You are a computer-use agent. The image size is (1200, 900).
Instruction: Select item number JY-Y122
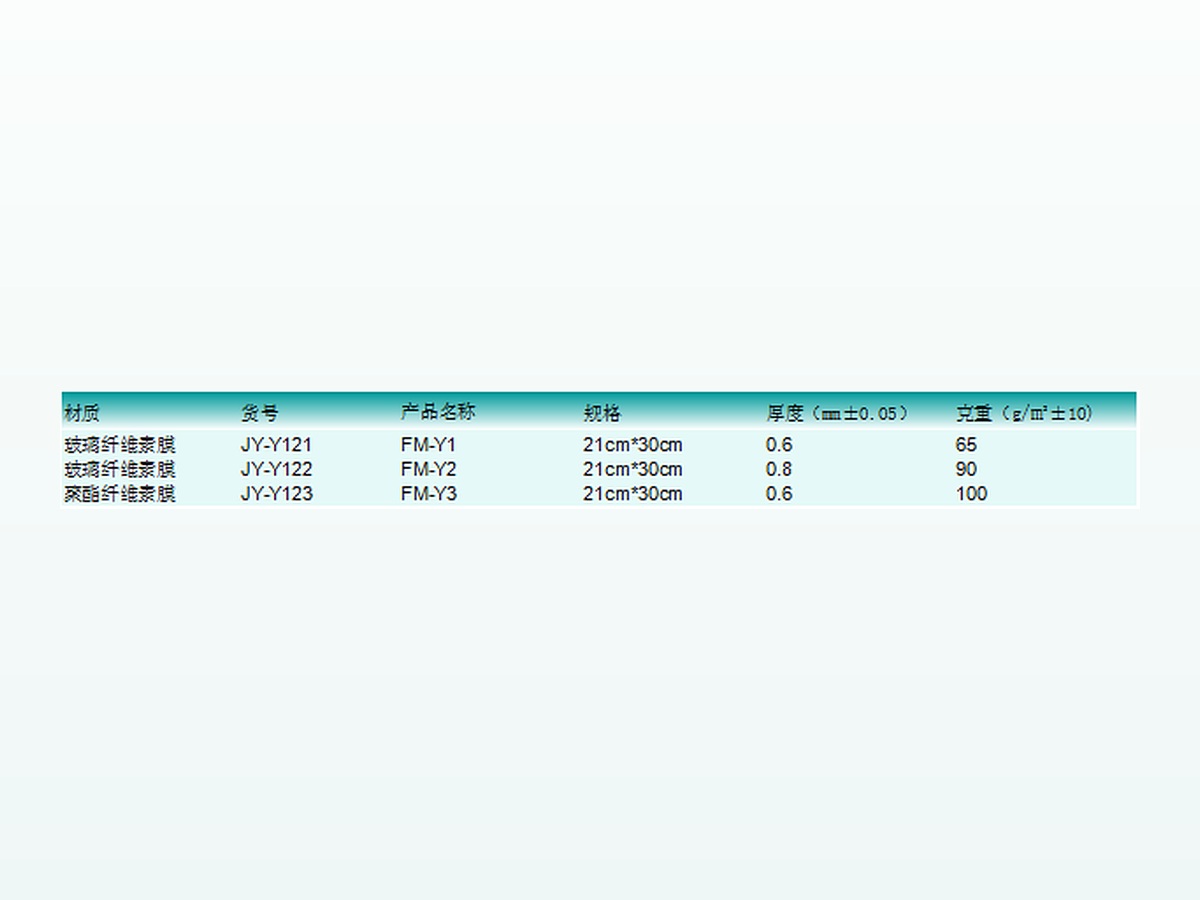(276, 469)
